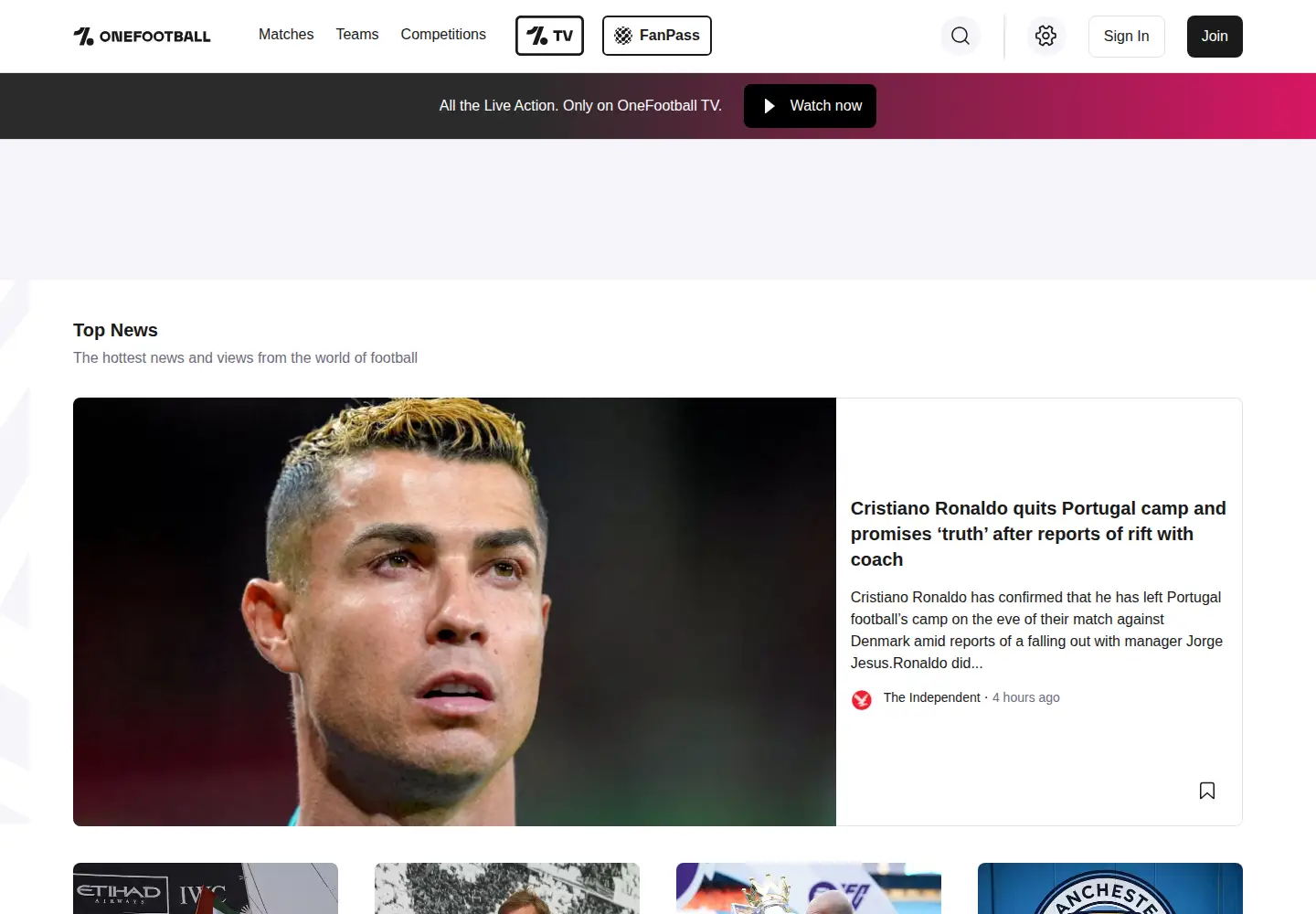
Task: Open the Teams menu
Action: pyautogui.click(x=357, y=35)
